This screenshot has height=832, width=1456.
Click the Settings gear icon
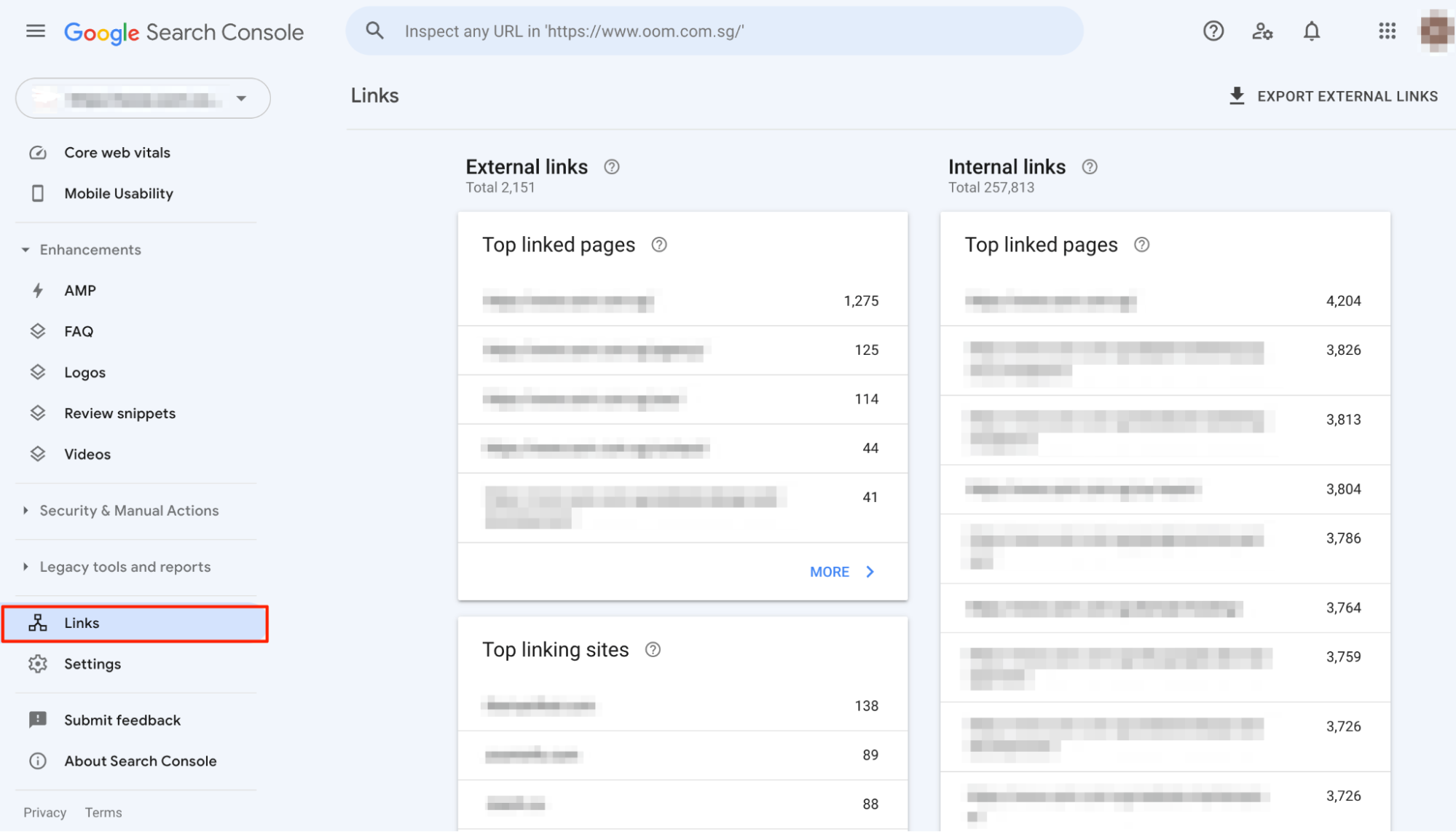point(38,664)
